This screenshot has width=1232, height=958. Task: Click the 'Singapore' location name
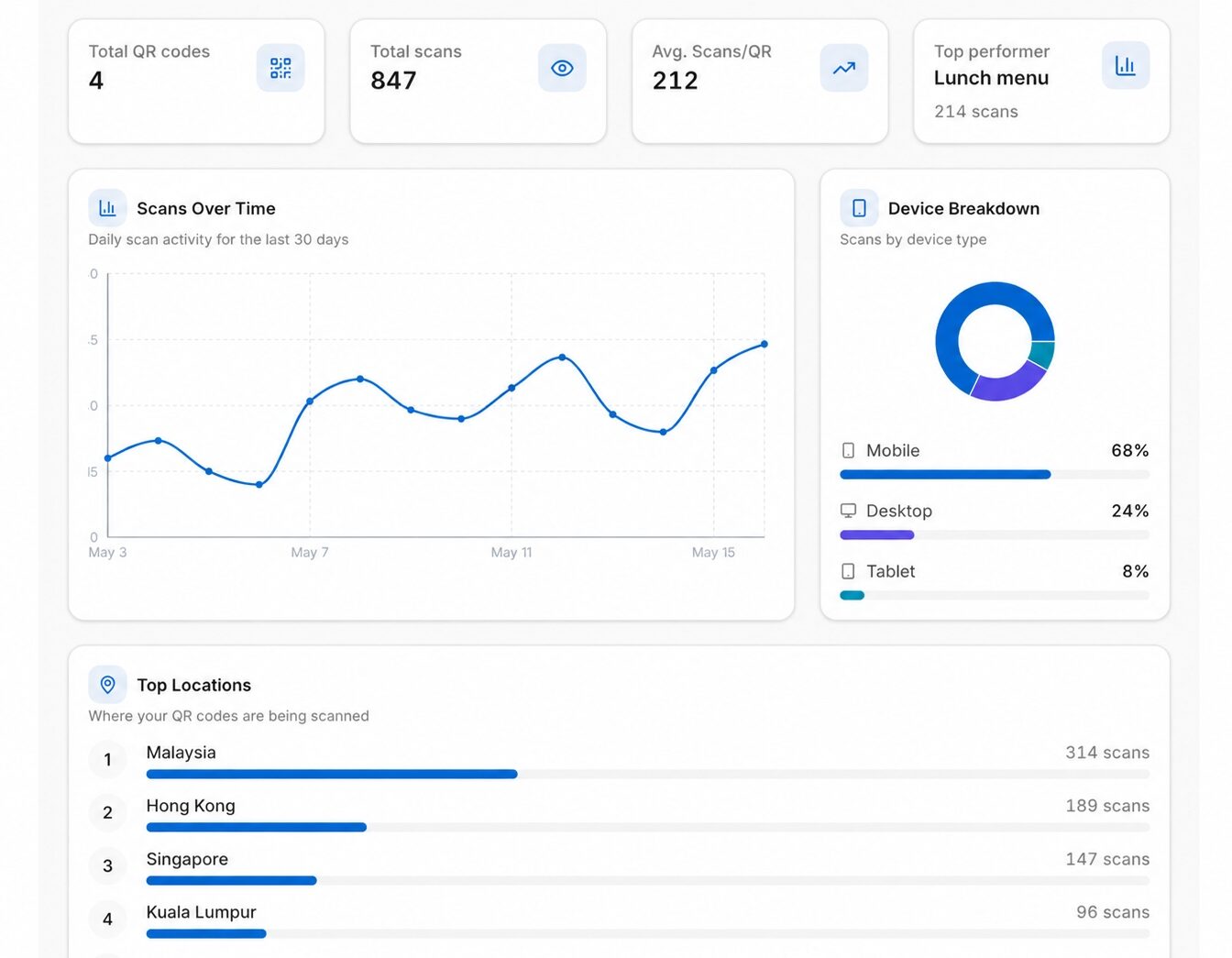click(187, 859)
